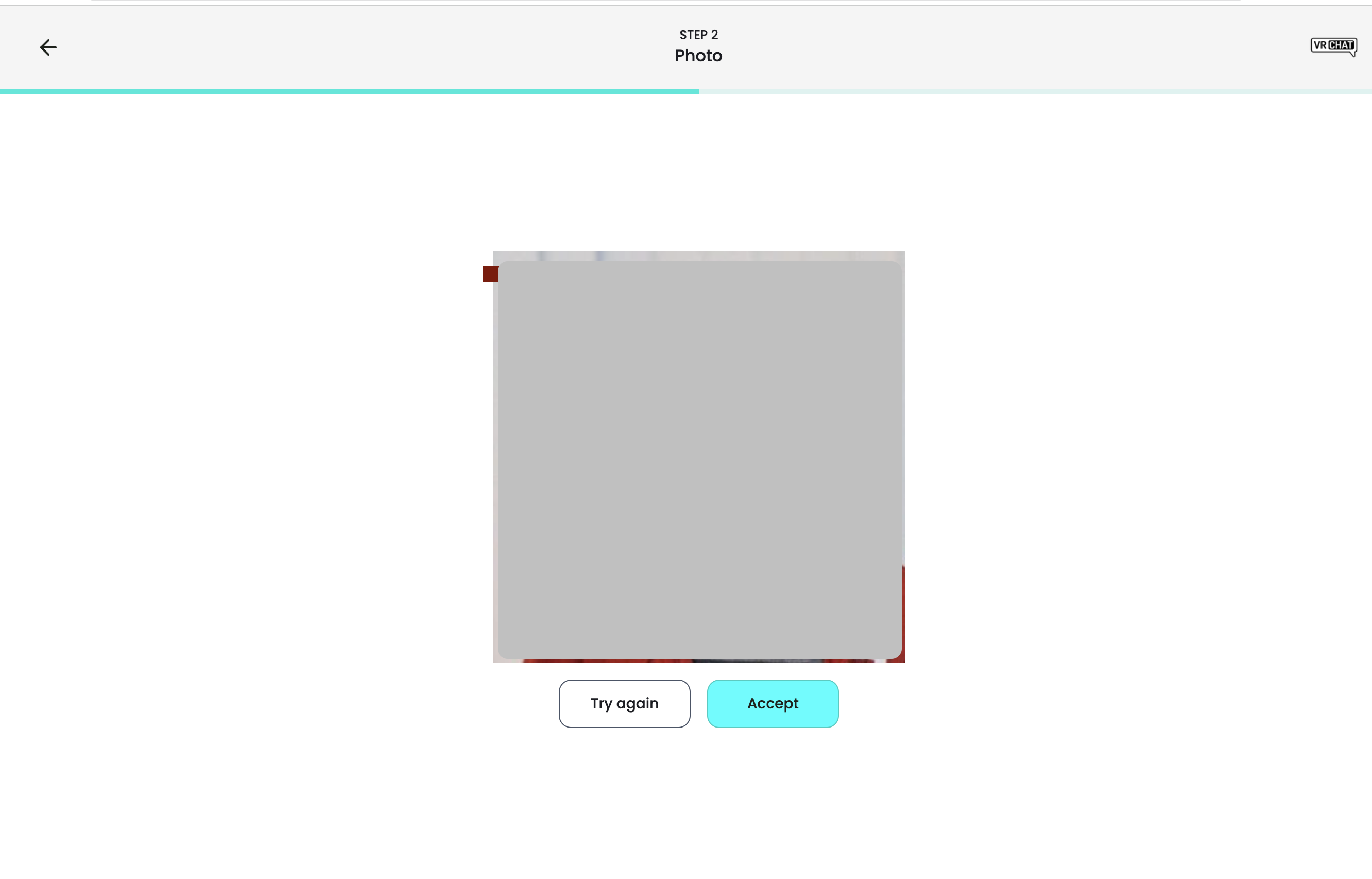The width and height of the screenshot is (1372, 879).
Task: Click the dark red square marker
Action: (490, 274)
